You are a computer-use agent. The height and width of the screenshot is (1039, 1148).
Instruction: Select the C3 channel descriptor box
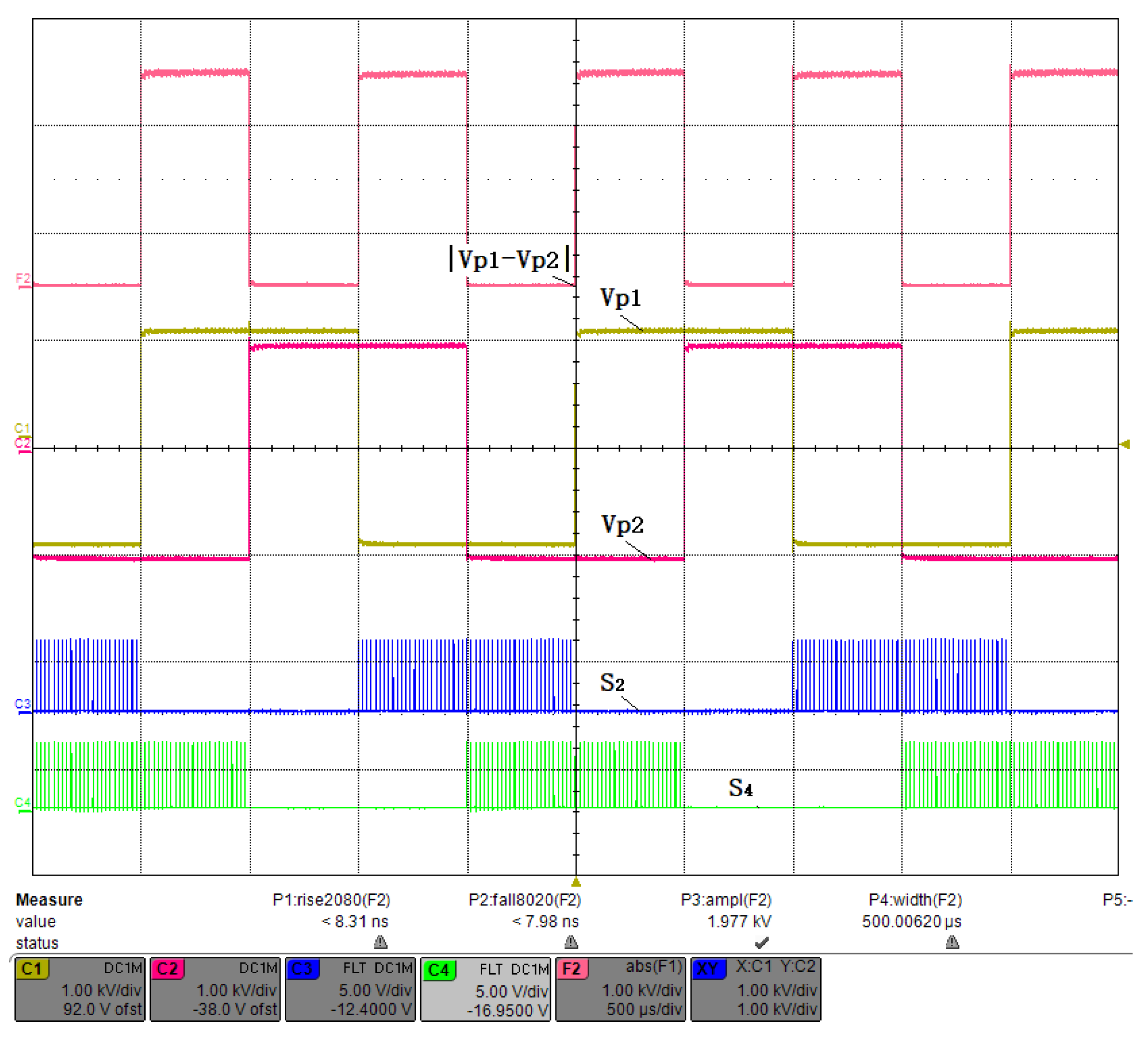350,990
